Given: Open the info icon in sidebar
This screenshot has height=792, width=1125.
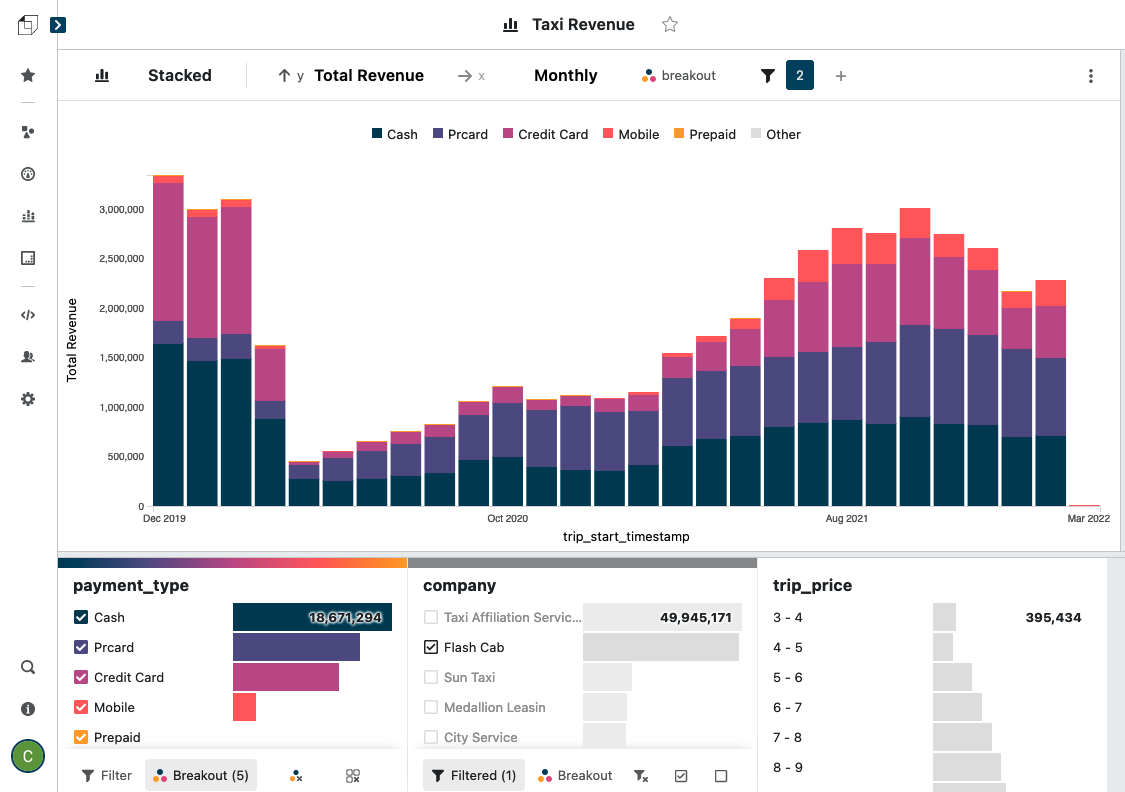Looking at the screenshot, I should click(28, 709).
